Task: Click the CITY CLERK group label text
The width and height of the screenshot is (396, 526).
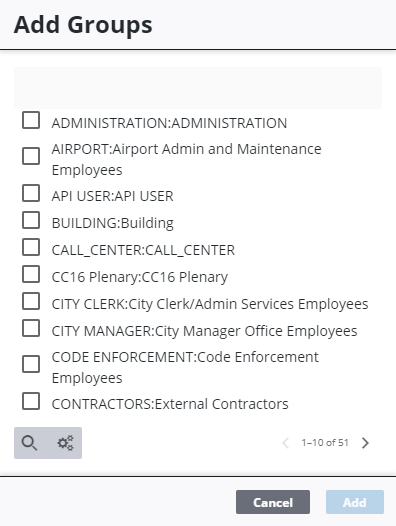Action: pos(210,304)
